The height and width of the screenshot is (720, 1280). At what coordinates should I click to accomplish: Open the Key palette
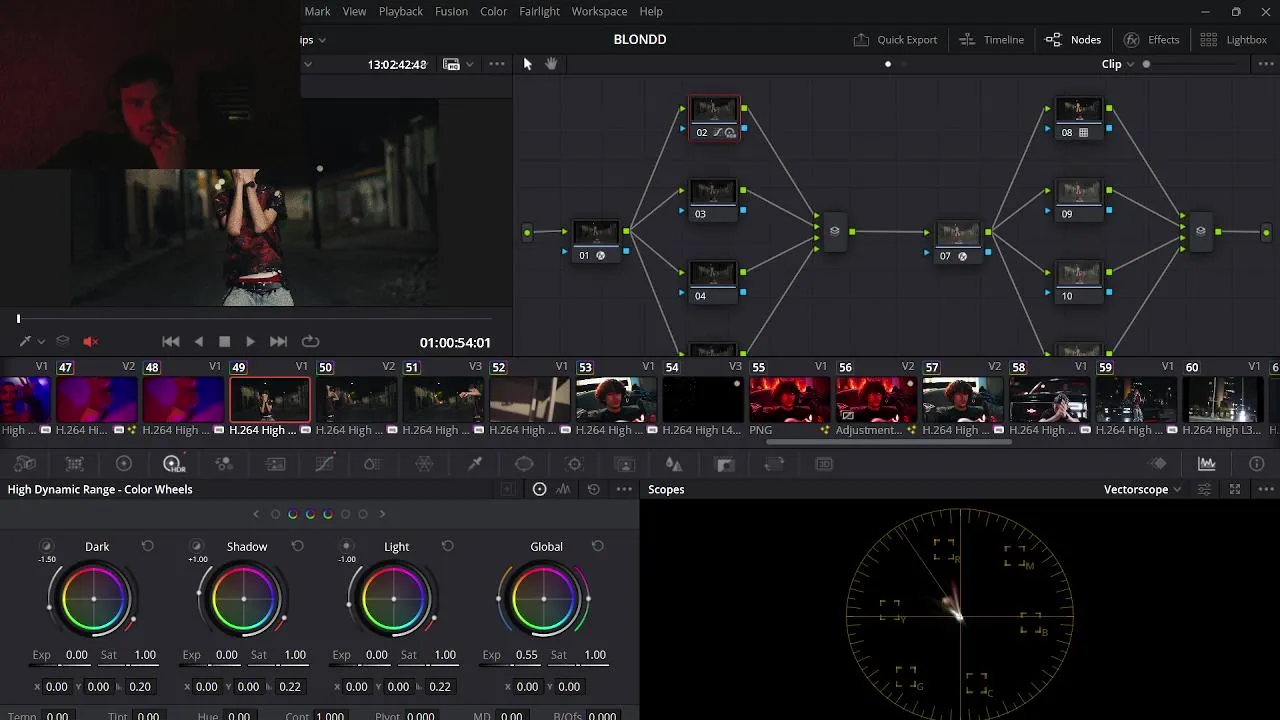click(x=725, y=464)
